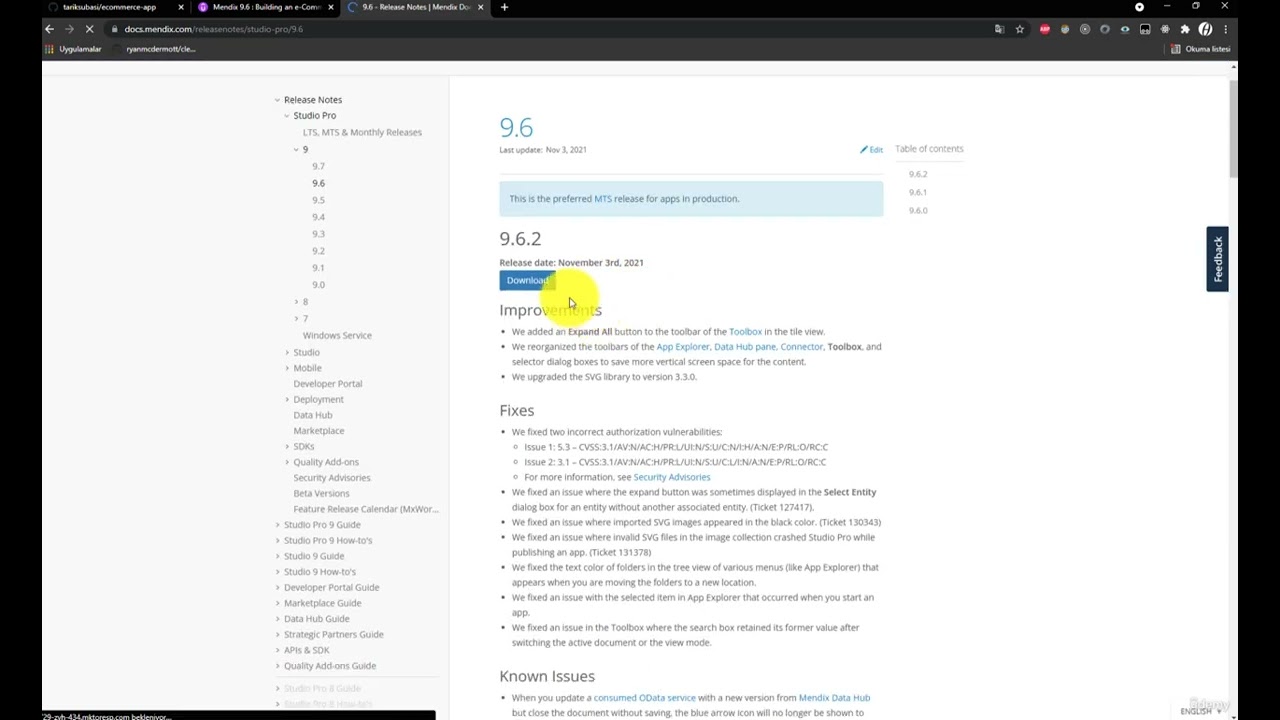
Task: Open the eye-shaped extension icon
Action: tap(1125, 29)
